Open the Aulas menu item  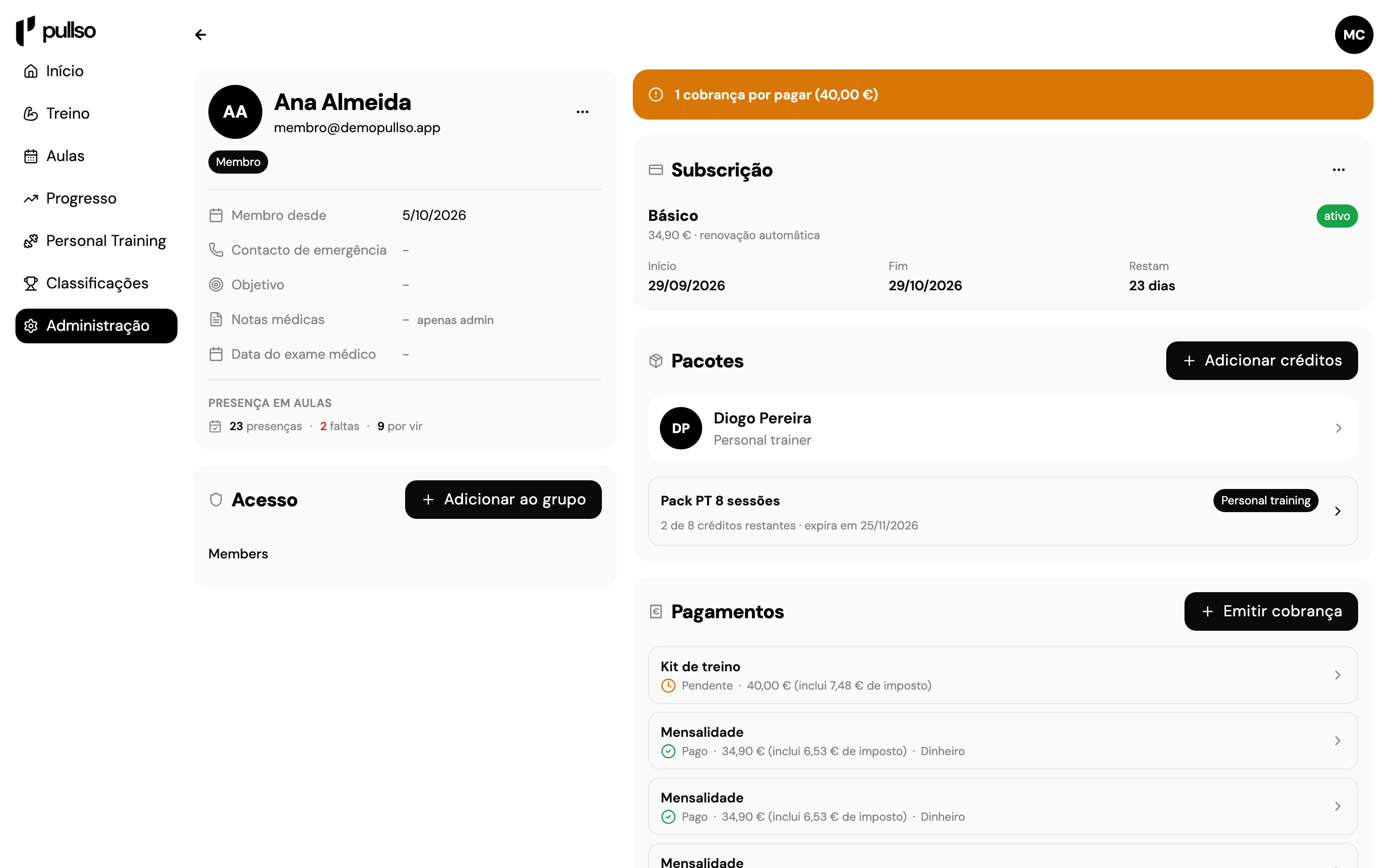coord(96,156)
